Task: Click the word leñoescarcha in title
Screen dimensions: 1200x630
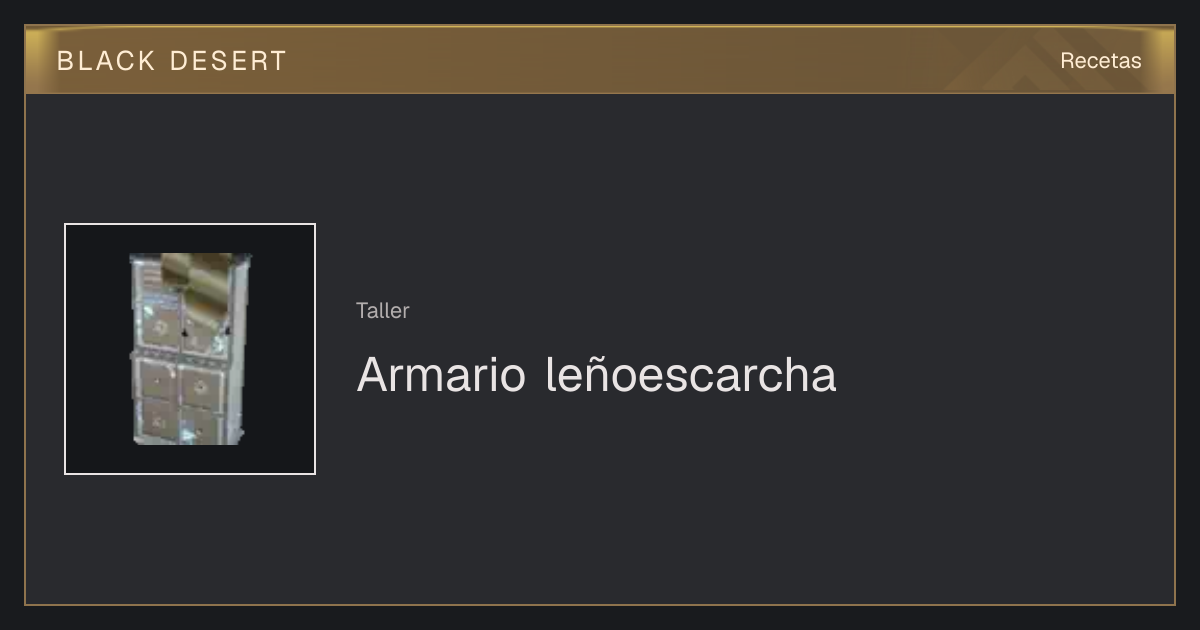Action: (691, 375)
